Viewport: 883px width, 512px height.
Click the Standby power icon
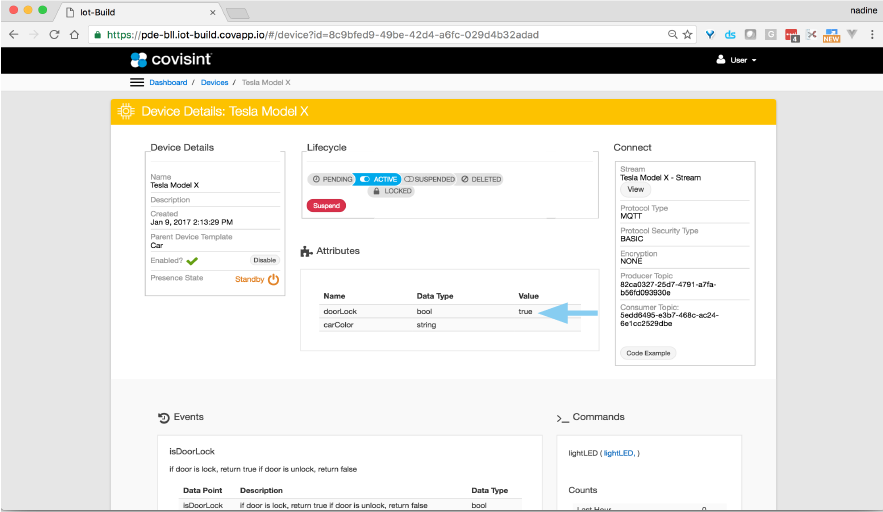tap(273, 279)
